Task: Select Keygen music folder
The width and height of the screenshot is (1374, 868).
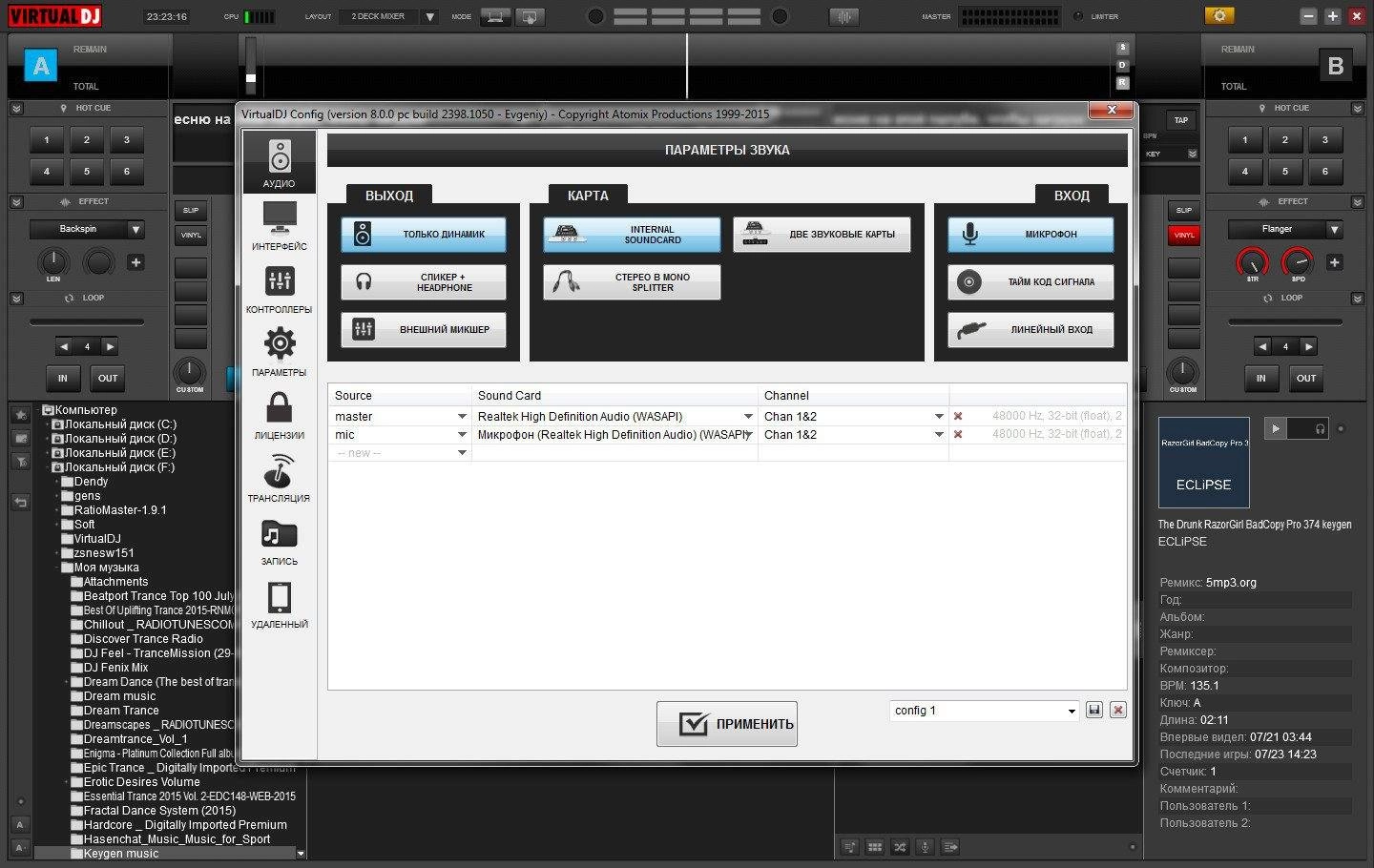Action: 121,854
